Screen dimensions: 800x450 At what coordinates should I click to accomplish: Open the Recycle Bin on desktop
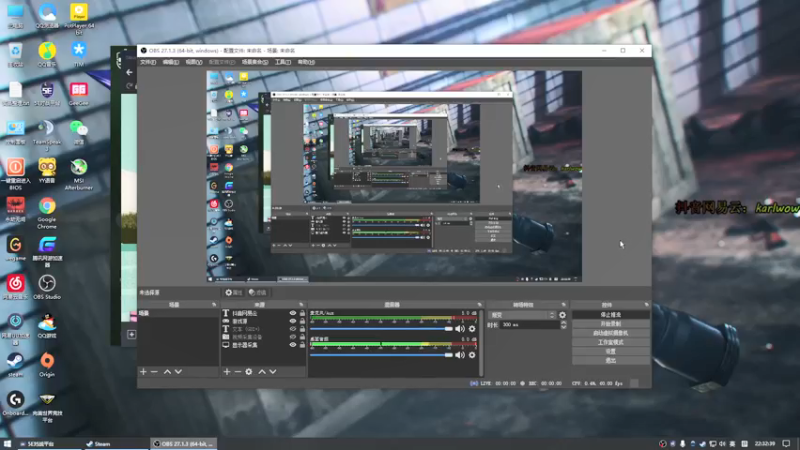pos(15,54)
